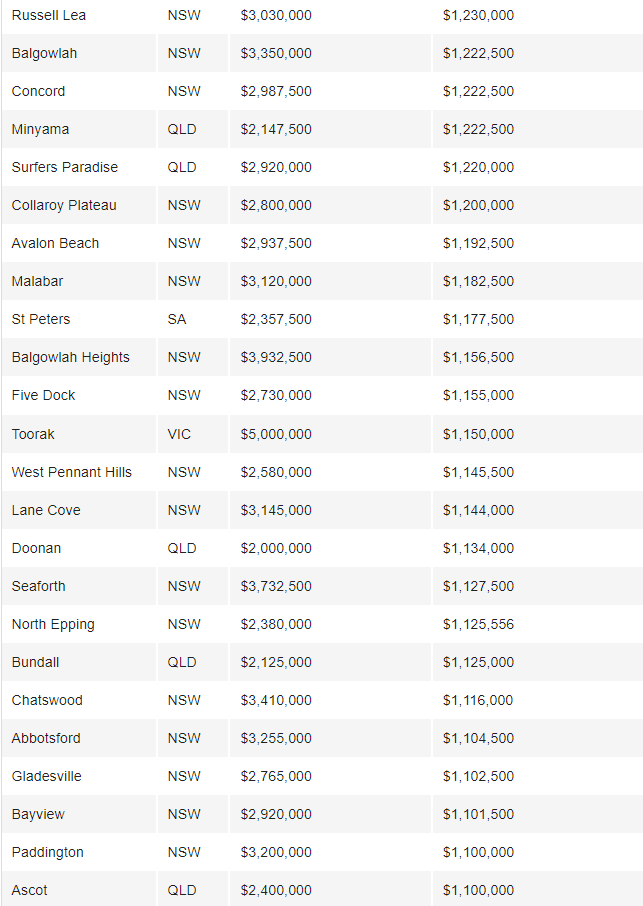Click Ascot's $1,100,000 value
This screenshot has width=643, height=906.
(478, 890)
